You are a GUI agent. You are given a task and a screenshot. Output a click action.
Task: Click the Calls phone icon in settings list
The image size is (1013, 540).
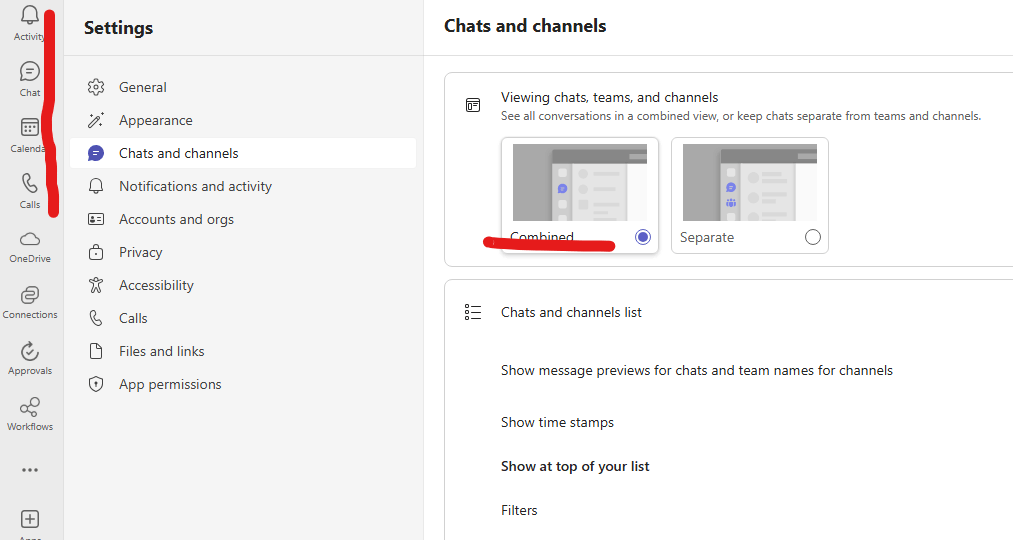96,318
